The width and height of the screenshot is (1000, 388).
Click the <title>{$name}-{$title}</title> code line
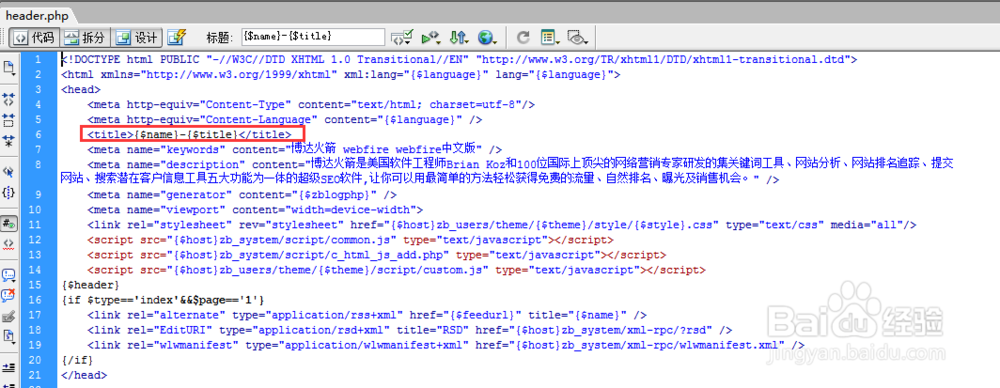tap(189, 134)
